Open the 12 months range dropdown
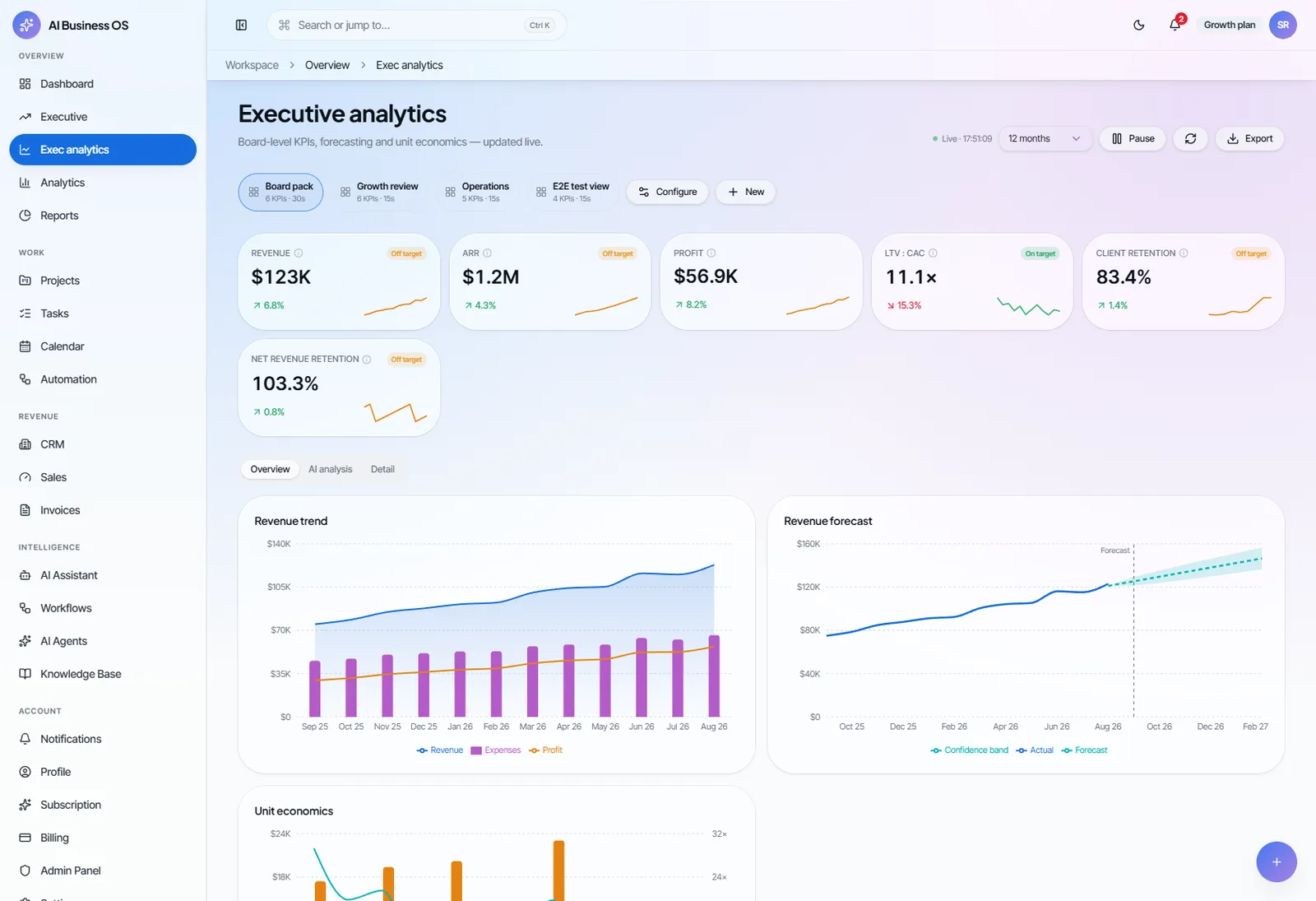This screenshot has width=1316, height=901. tap(1045, 138)
